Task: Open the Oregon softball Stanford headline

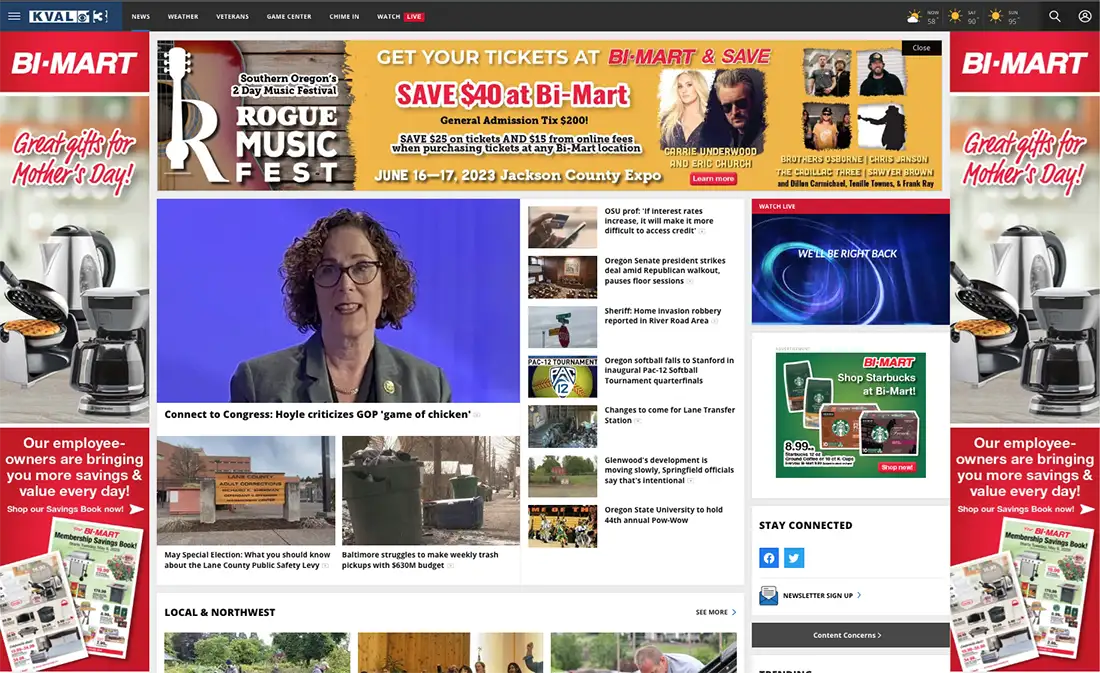Action: [x=669, y=371]
